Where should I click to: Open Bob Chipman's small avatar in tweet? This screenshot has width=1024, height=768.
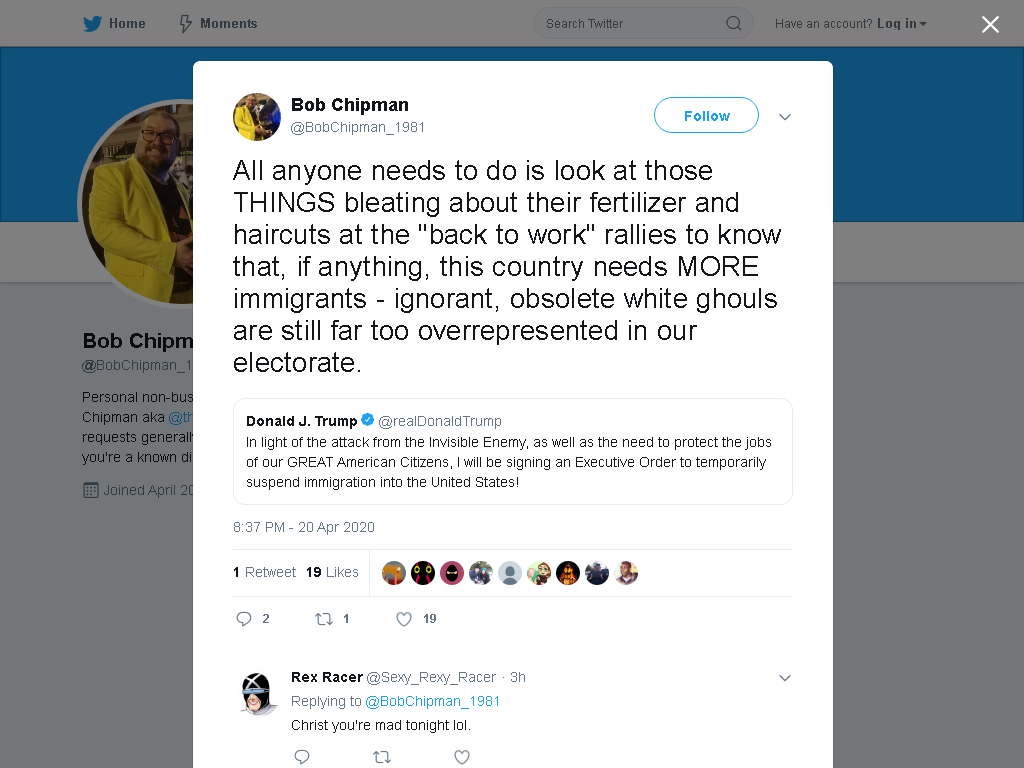257,117
